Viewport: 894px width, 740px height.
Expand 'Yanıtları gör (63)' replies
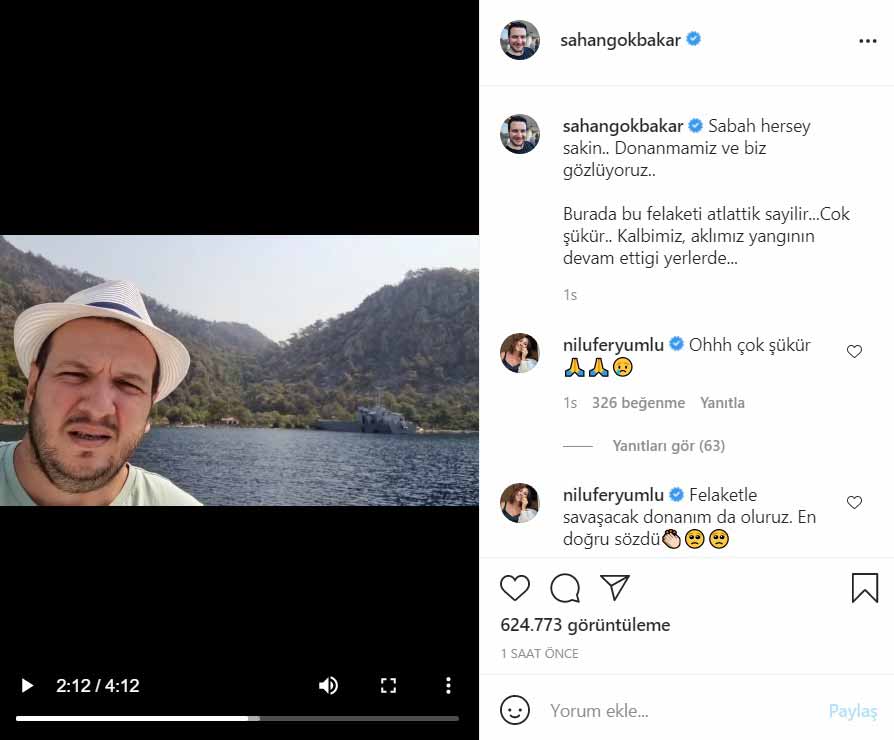pyautogui.click(x=668, y=446)
